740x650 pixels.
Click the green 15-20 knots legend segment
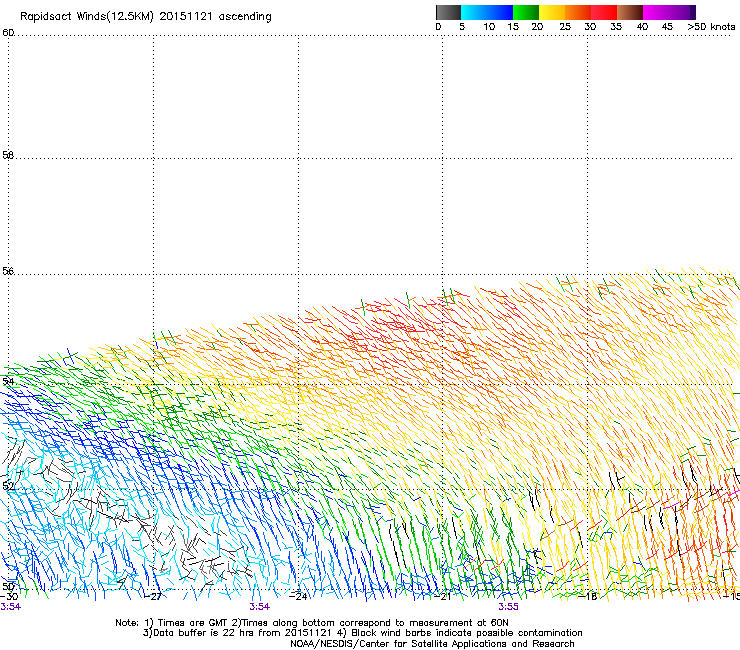click(526, 12)
